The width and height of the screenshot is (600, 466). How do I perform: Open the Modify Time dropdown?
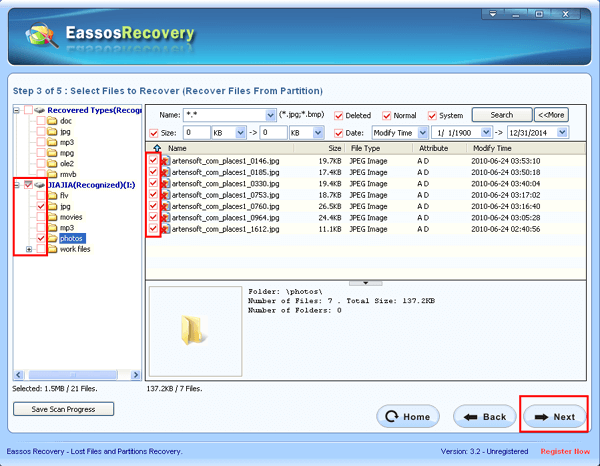coord(422,133)
